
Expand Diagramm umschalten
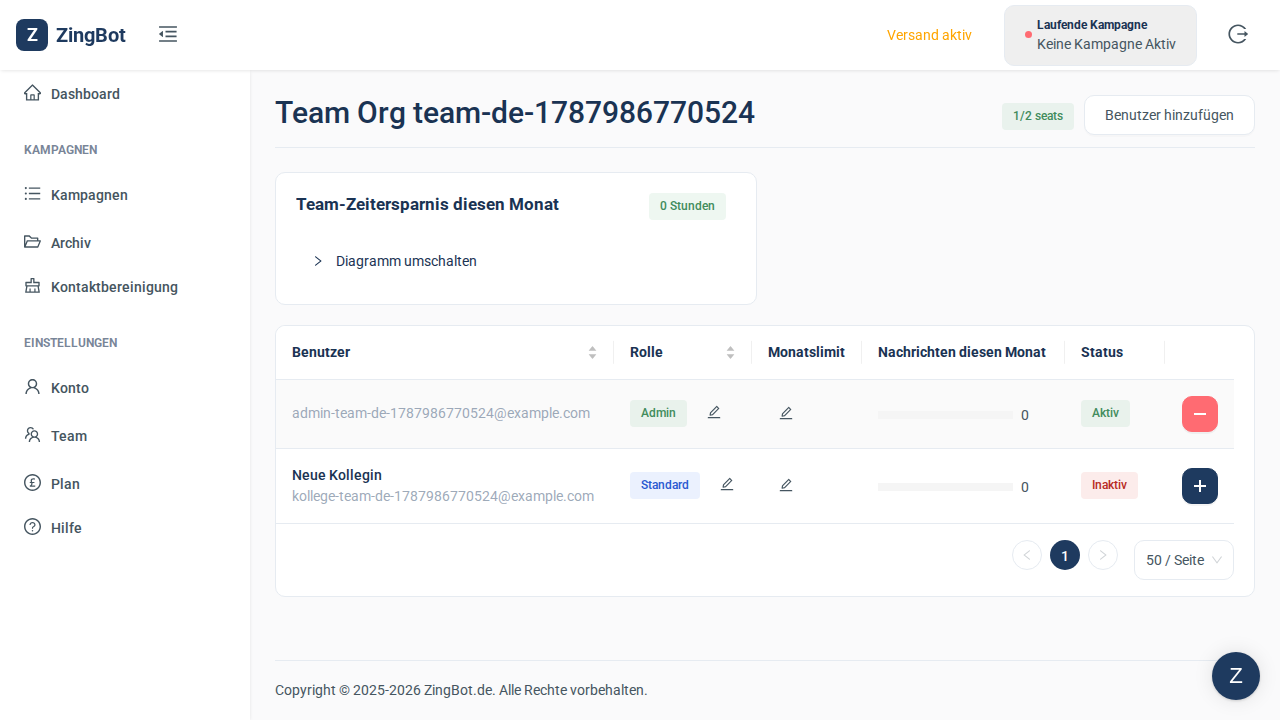tap(395, 261)
